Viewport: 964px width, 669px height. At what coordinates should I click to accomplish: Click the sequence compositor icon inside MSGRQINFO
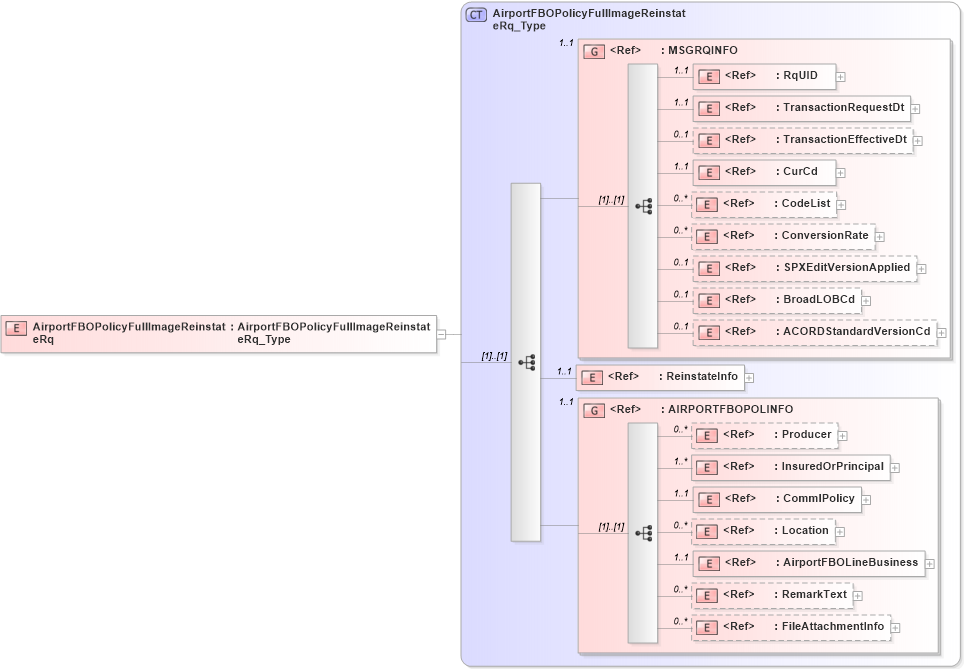click(x=645, y=205)
